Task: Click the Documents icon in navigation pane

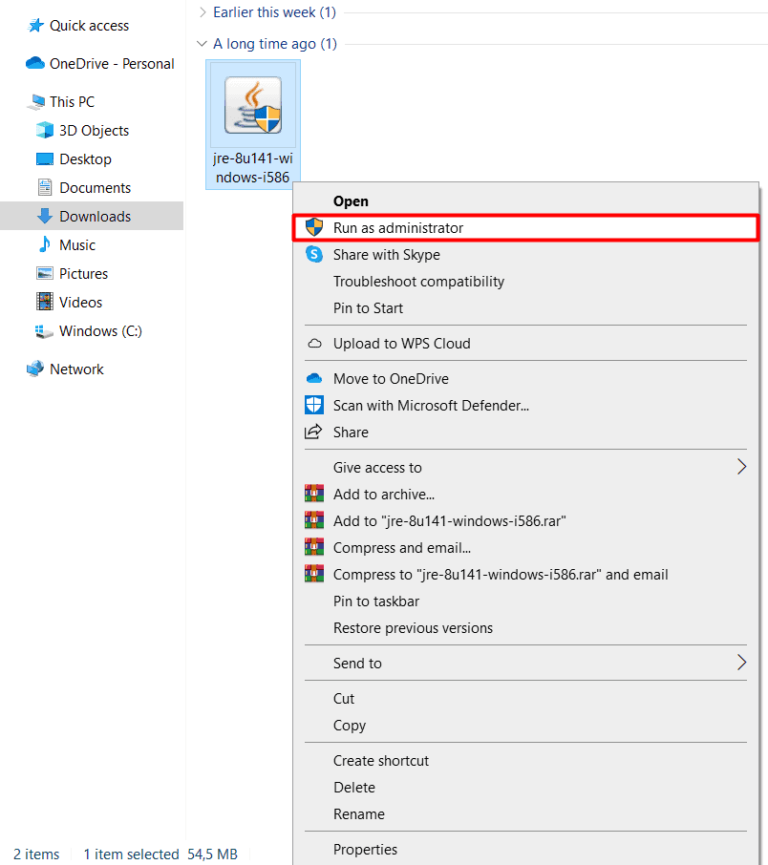Action: 45,188
